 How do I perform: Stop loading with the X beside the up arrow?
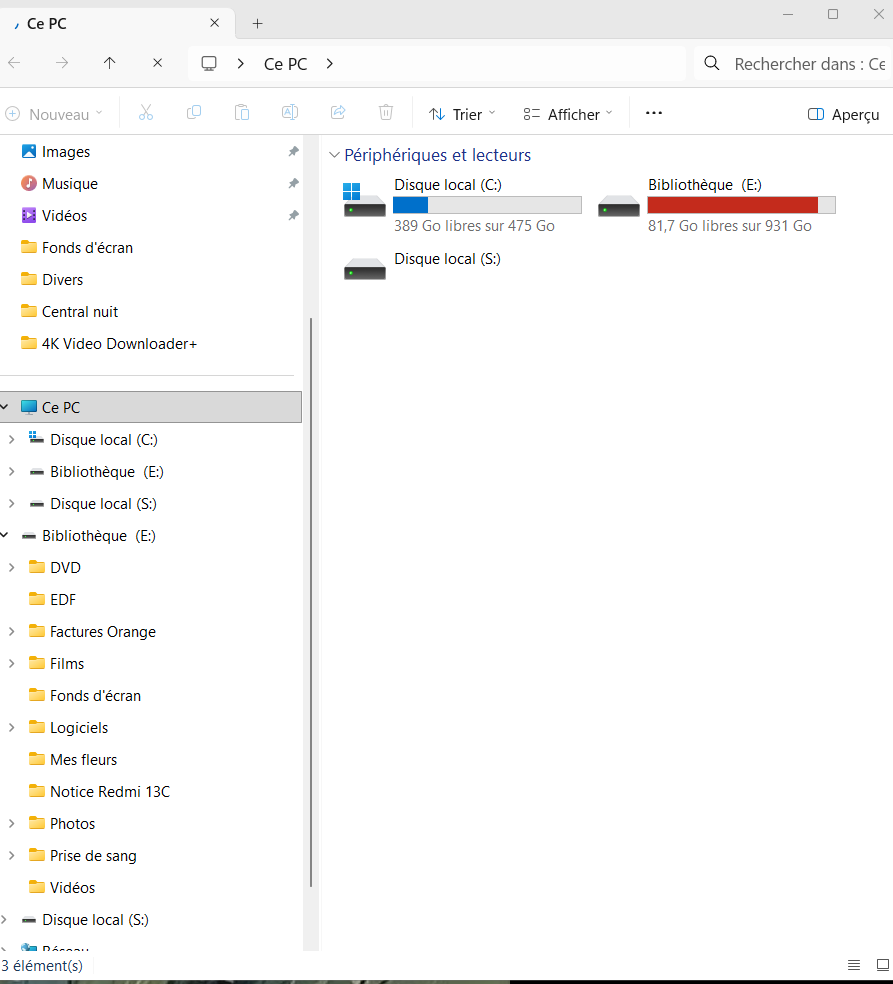[x=158, y=63]
